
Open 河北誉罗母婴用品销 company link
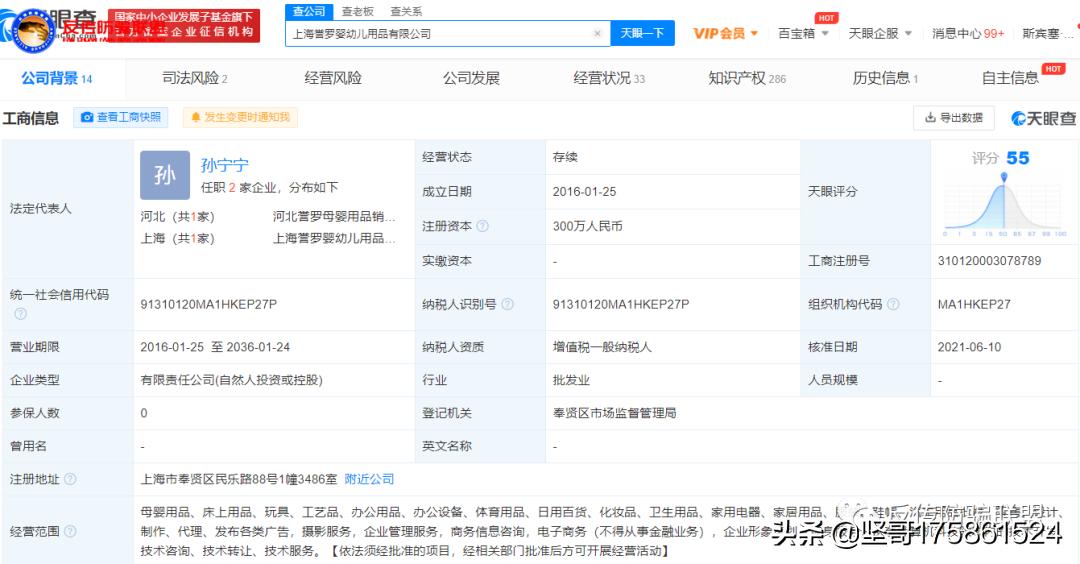[334, 217]
